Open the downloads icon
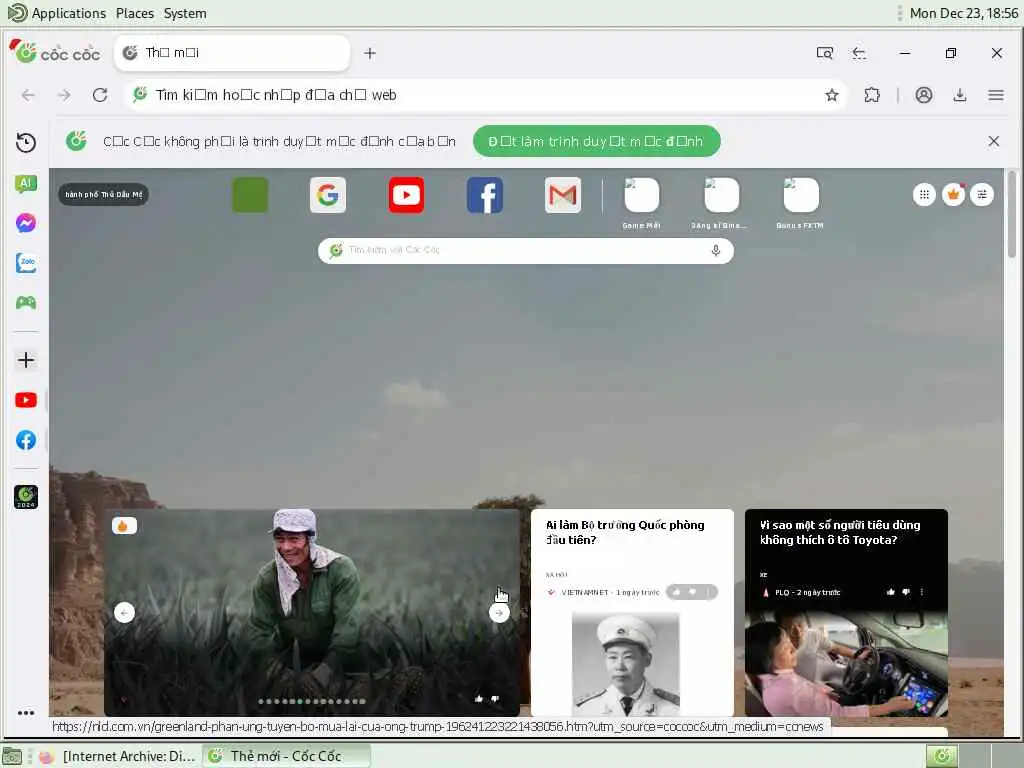 tap(959, 95)
